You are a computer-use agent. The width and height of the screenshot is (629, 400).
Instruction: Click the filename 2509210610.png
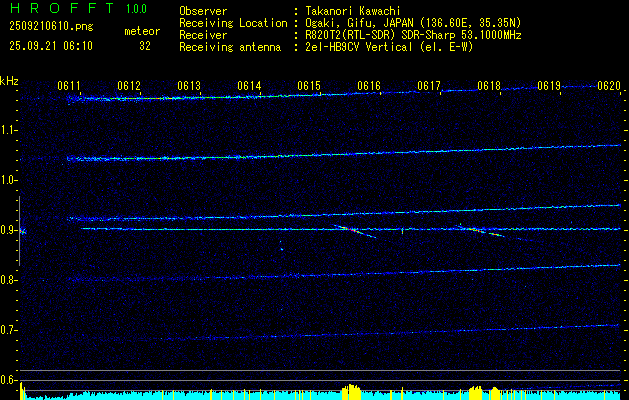pos(51,26)
